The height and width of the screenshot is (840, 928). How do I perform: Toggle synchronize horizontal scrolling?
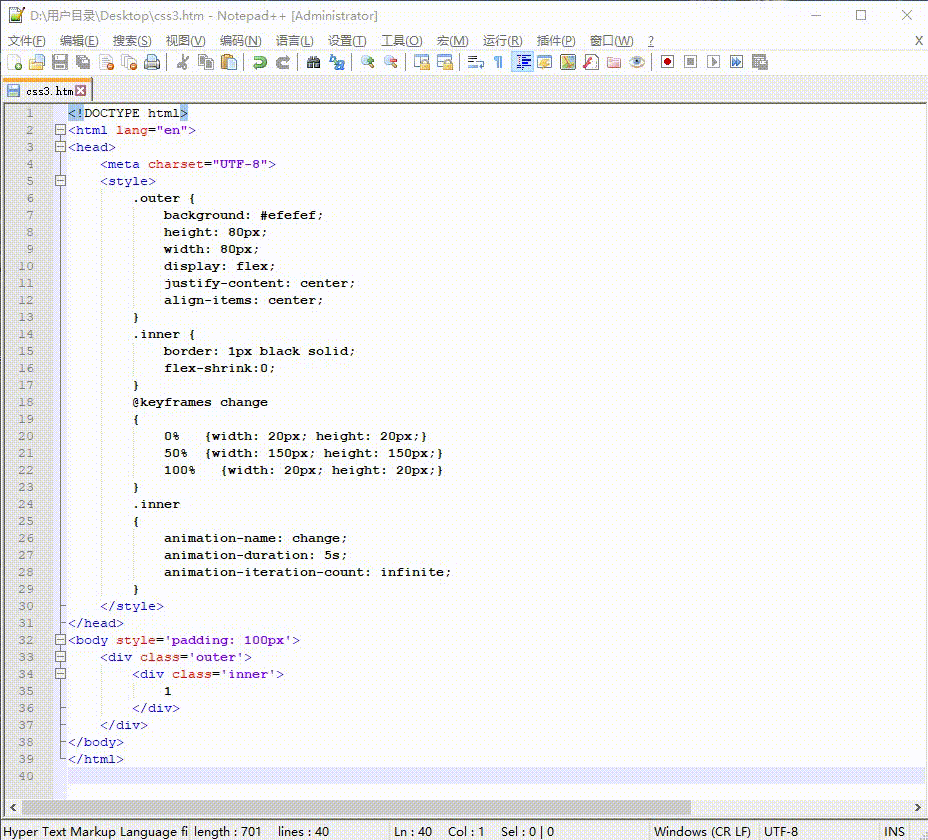444,62
